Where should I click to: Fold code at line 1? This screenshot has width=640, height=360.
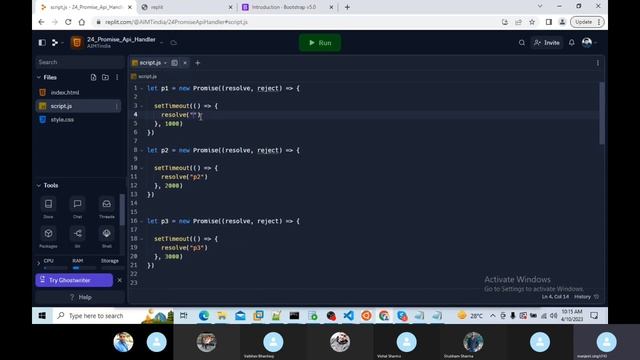[142, 88]
